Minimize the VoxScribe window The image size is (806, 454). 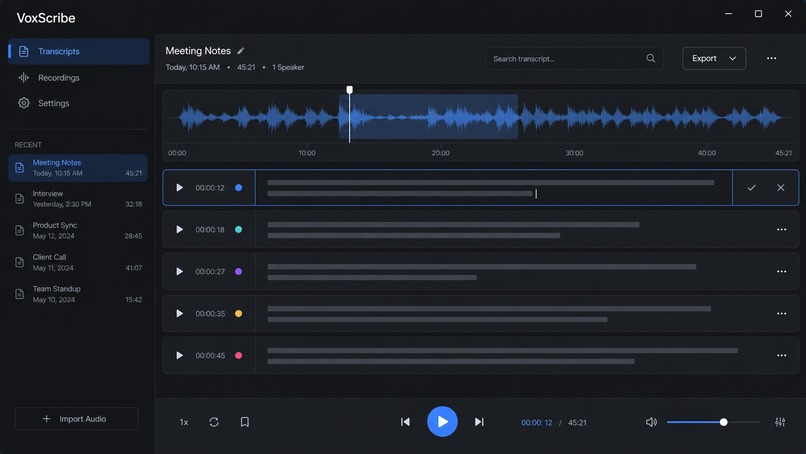point(728,14)
